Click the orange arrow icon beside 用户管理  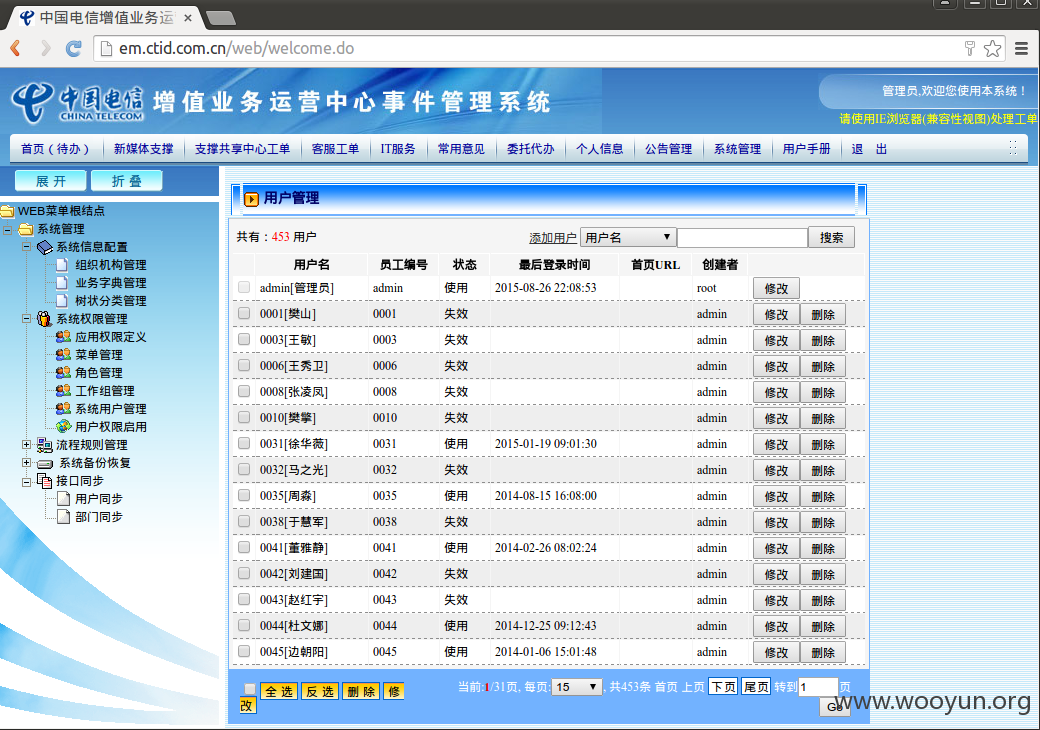(251, 199)
